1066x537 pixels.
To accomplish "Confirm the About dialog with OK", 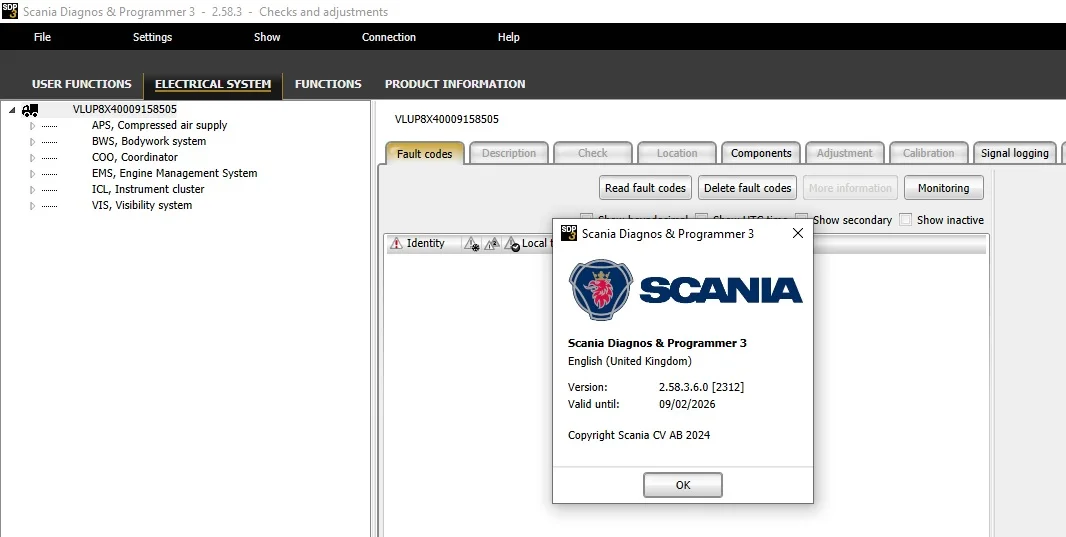I will pos(683,485).
